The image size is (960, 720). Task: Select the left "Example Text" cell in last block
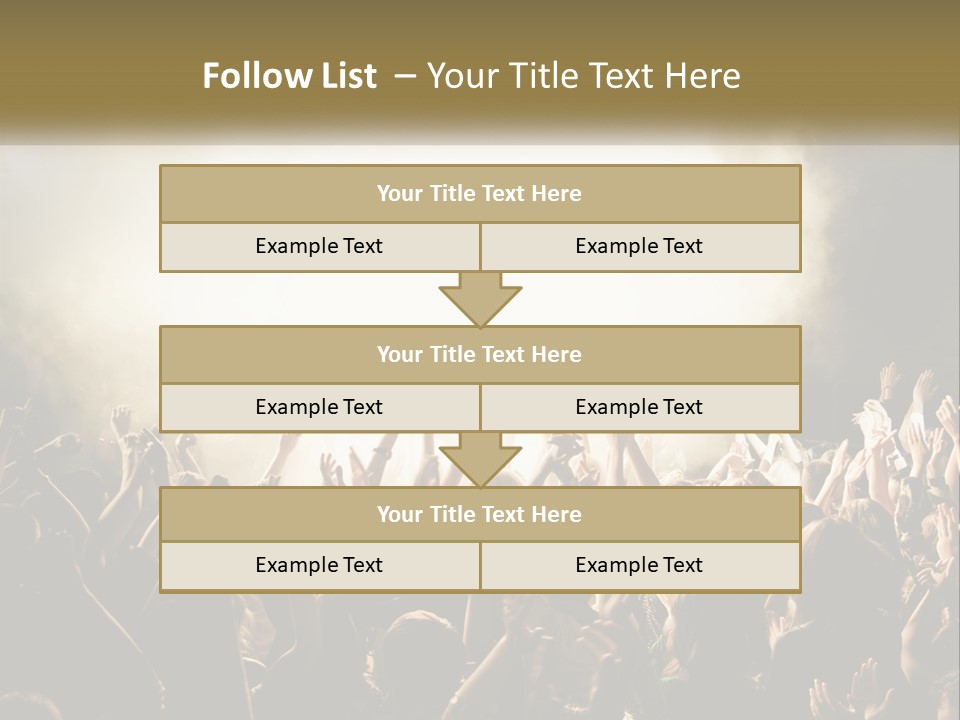point(319,566)
